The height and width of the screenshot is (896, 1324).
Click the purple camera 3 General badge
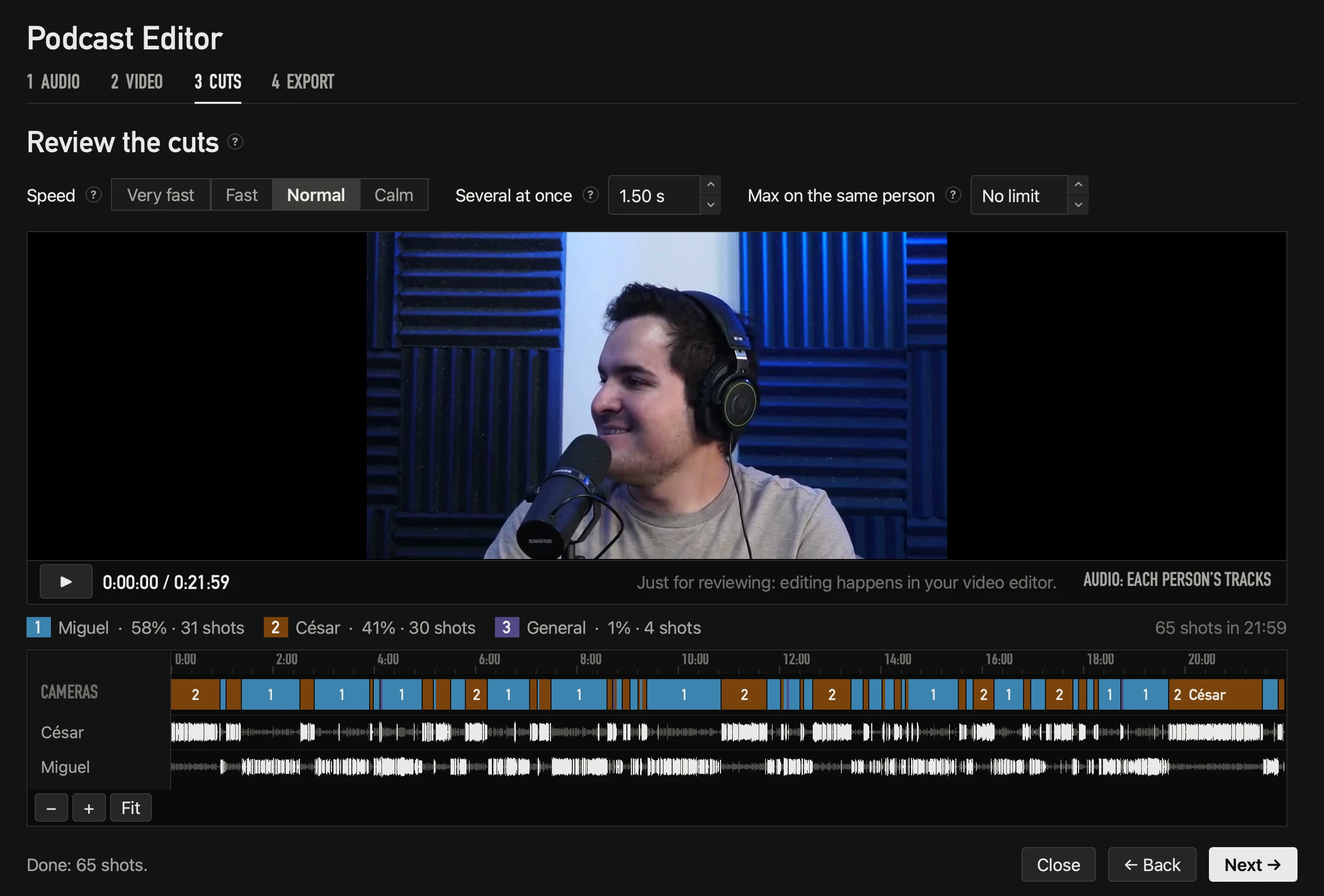click(x=507, y=627)
